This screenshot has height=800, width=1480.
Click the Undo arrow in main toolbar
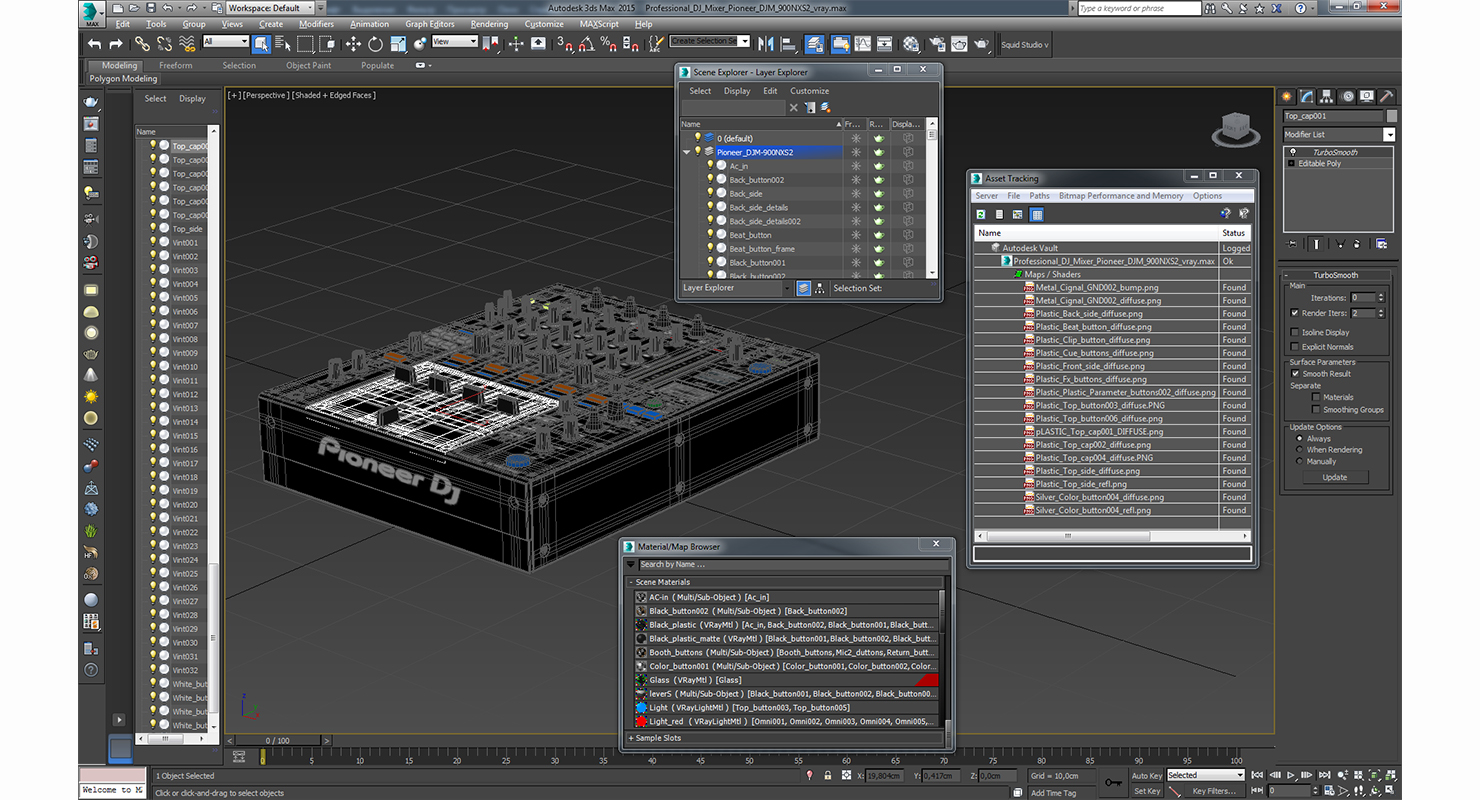pyautogui.click(x=94, y=44)
